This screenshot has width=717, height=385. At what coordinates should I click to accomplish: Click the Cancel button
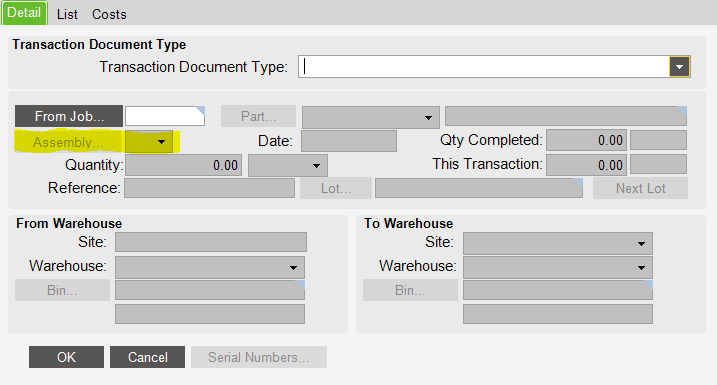(147, 357)
